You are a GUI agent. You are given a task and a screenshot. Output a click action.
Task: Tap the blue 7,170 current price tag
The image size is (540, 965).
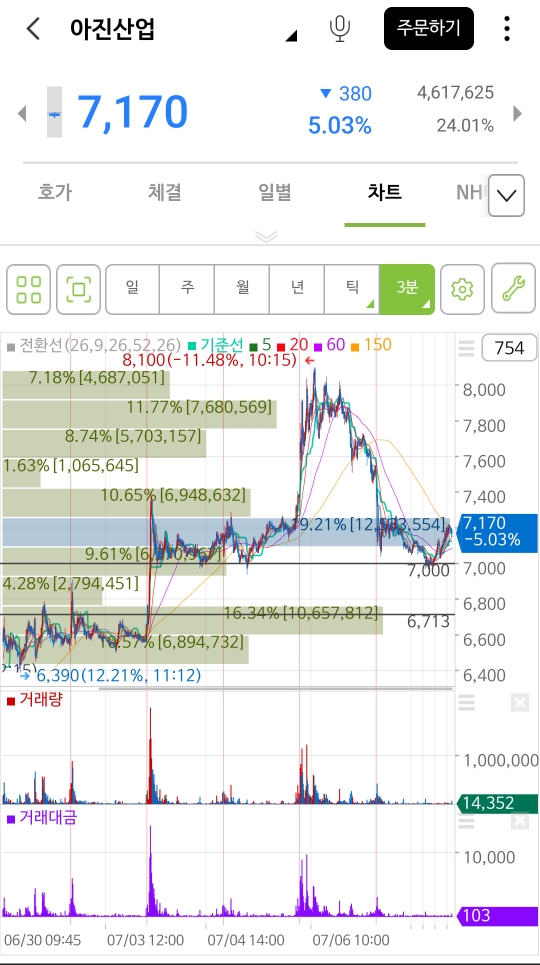[499, 532]
